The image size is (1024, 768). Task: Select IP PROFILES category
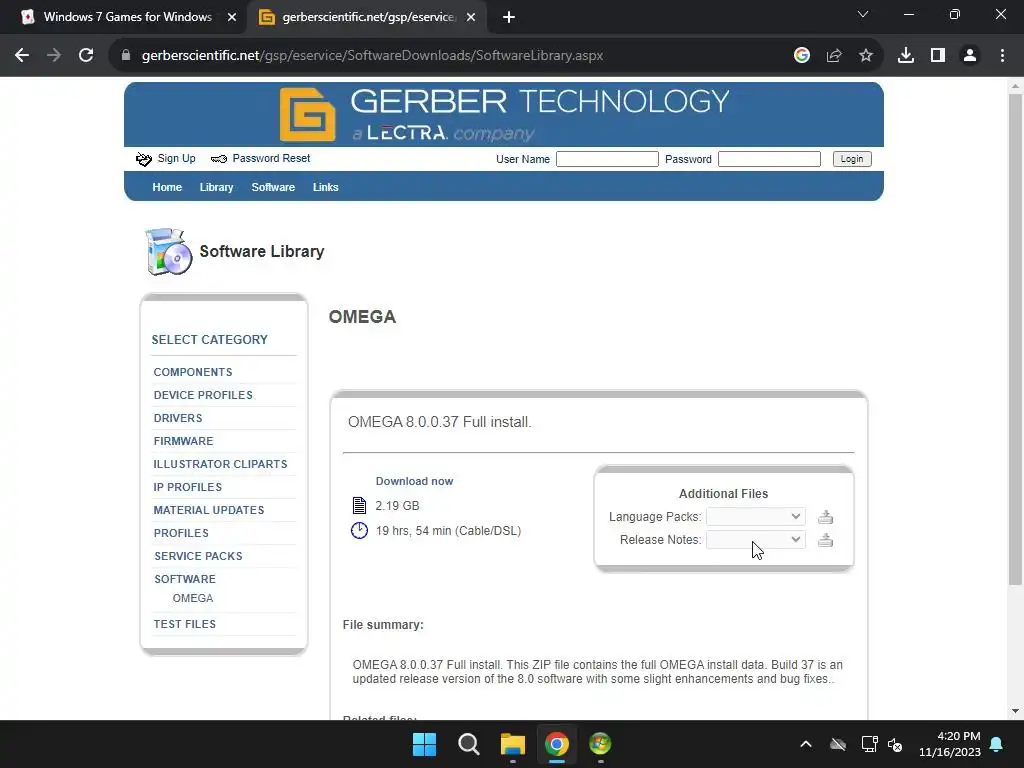(187, 487)
